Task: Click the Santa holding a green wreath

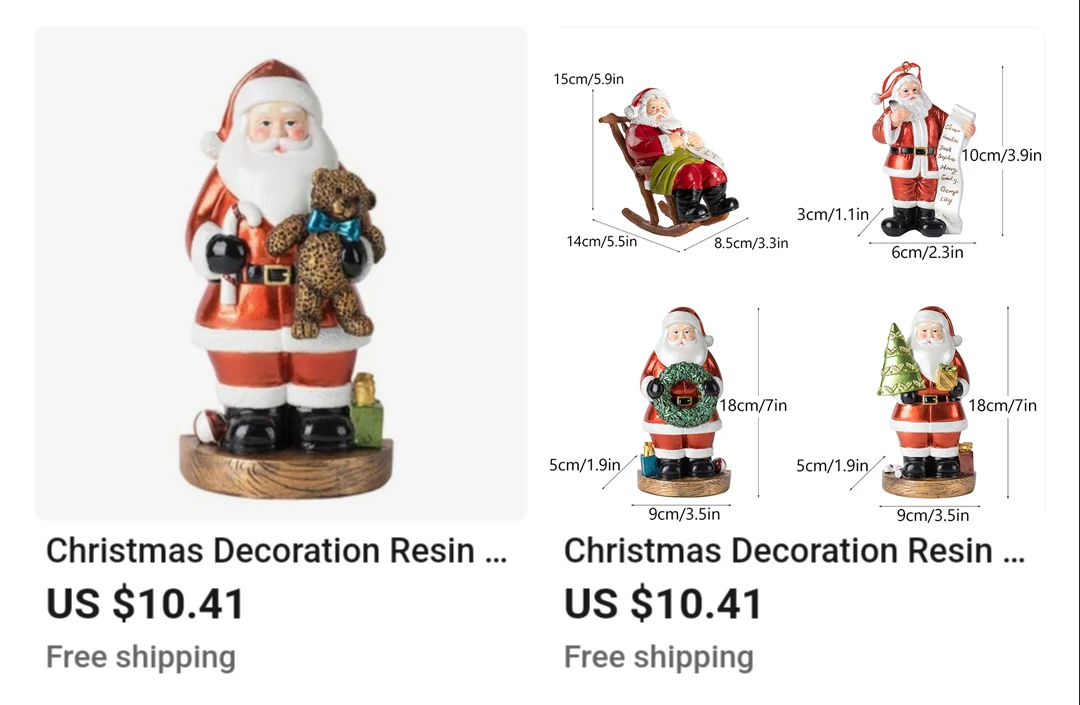Action: point(683,401)
